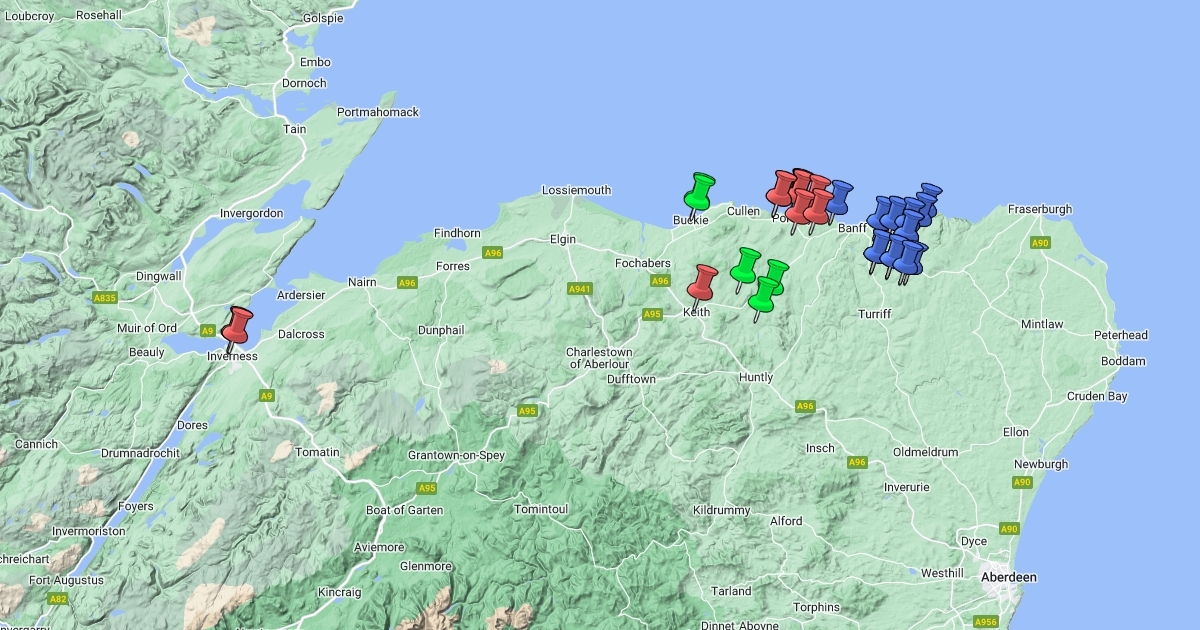Click the Fraserburgh place label
This screenshot has width=1200, height=630.
(x=1039, y=210)
